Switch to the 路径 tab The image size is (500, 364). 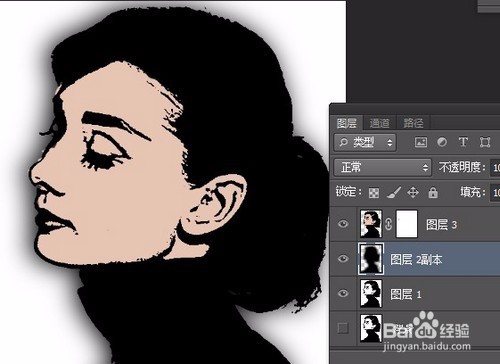413,123
